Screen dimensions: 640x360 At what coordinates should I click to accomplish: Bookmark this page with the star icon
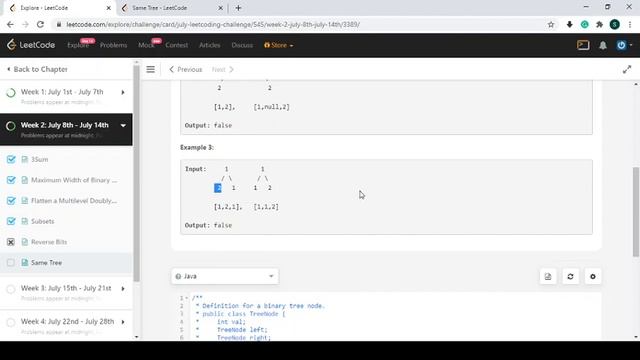click(x=551, y=24)
